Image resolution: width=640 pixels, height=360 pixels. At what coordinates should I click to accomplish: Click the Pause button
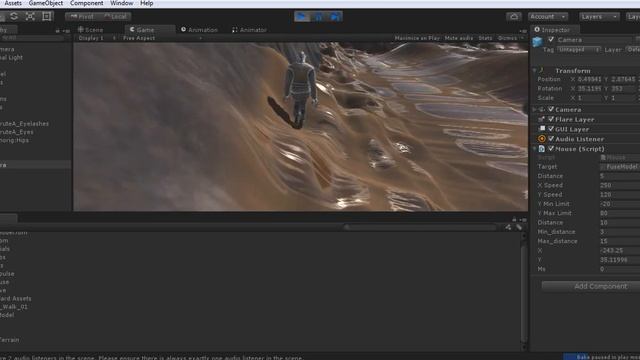pos(318,17)
